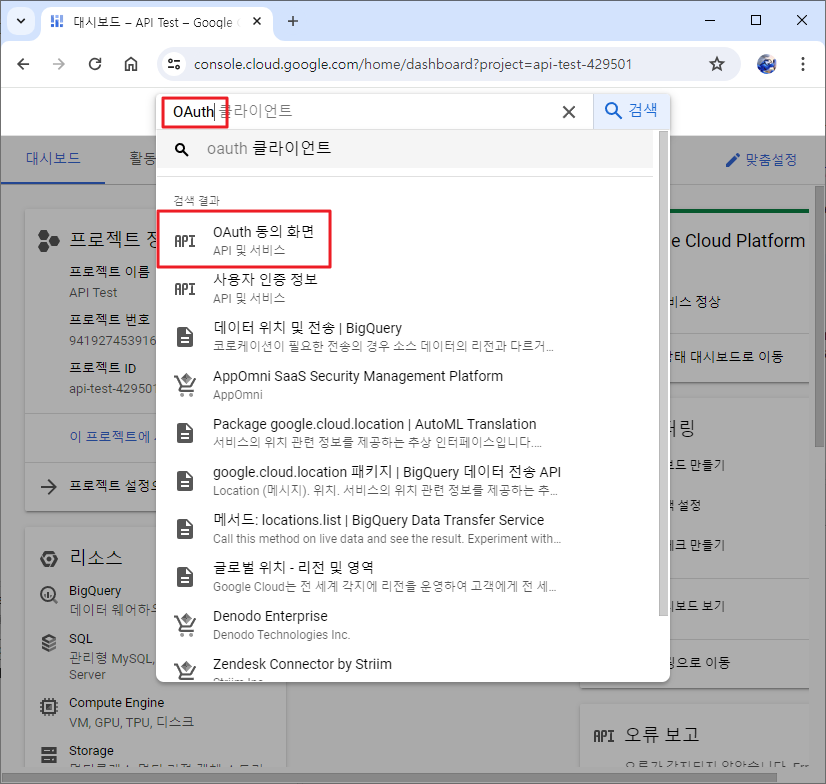Click horizontal scrollbar at page bottom

point(390,778)
